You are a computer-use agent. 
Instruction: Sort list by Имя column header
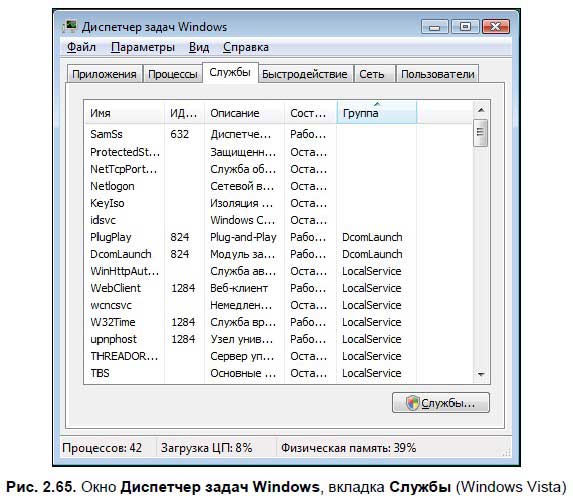click(x=124, y=113)
